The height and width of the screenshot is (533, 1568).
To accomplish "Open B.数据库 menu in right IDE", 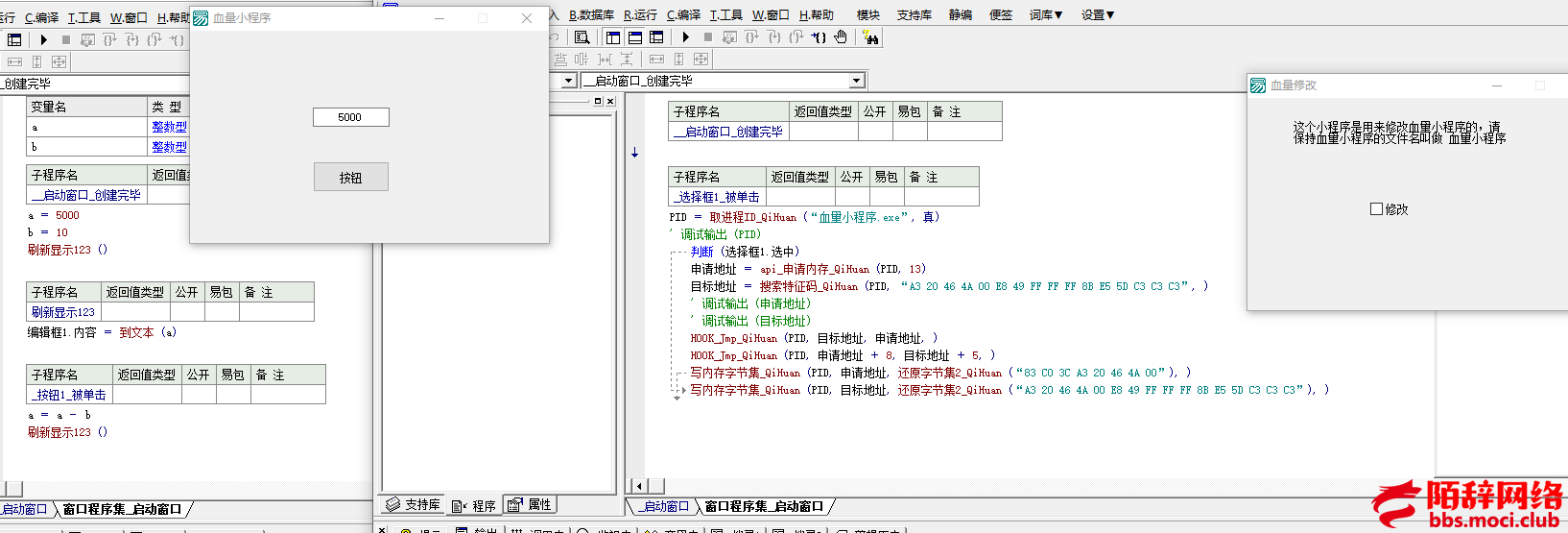I will (x=591, y=14).
